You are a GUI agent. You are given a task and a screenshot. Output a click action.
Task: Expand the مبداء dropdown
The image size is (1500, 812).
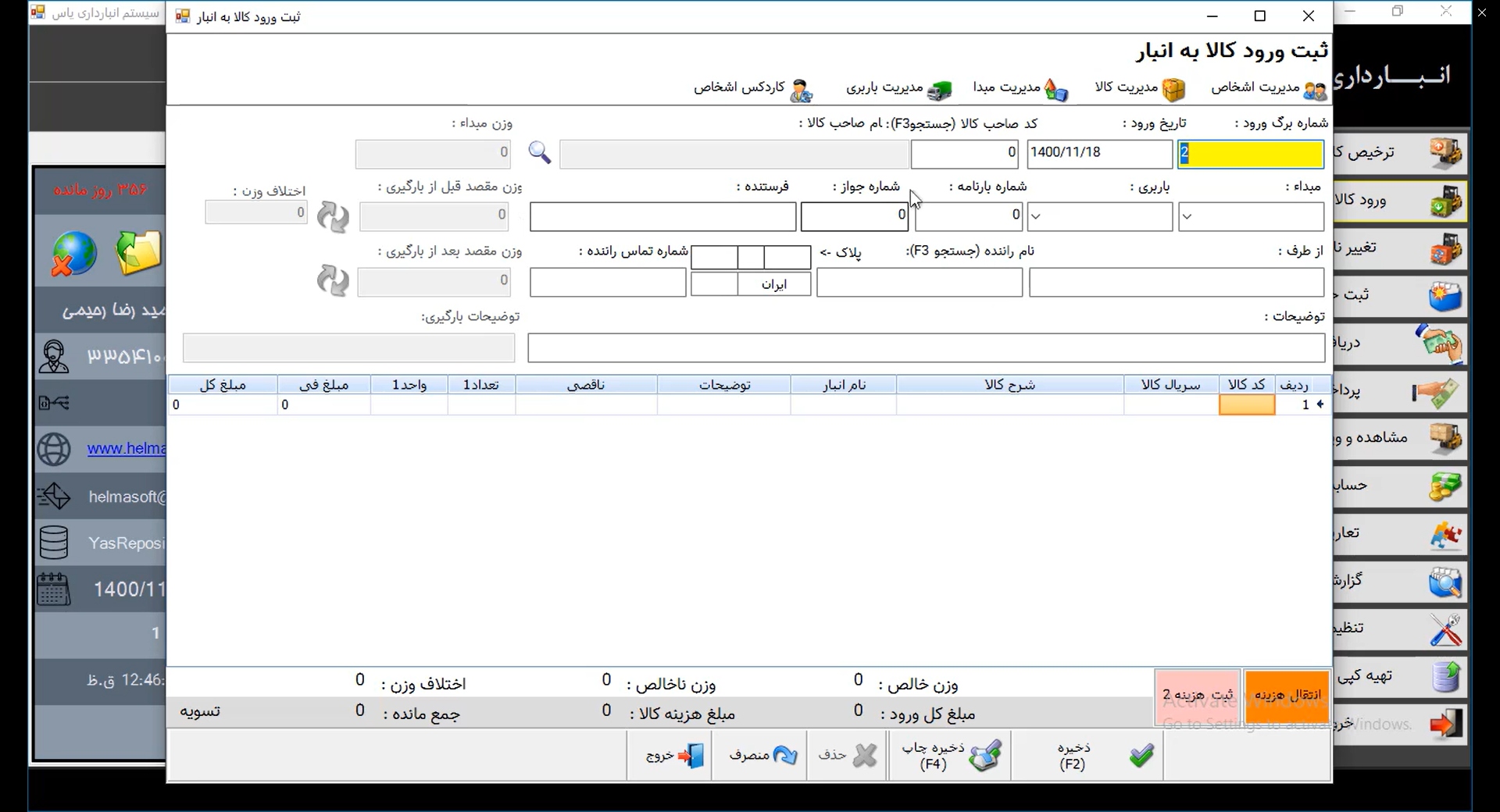click(1187, 217)
